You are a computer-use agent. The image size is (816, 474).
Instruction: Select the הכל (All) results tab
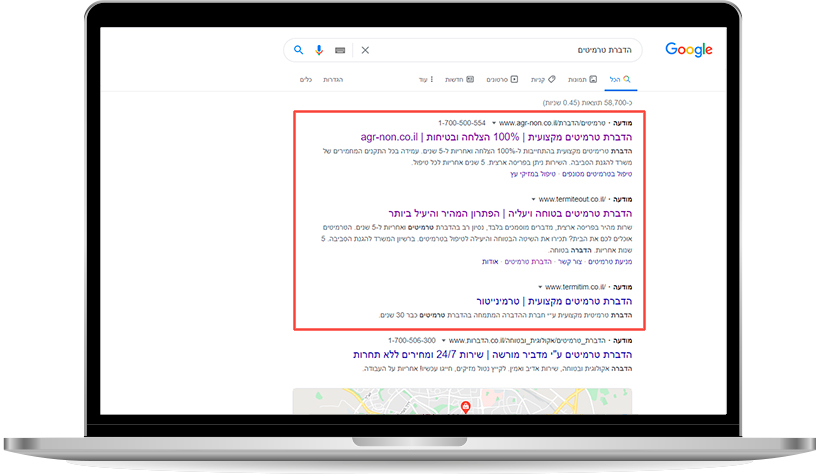[x=620, y=80]
